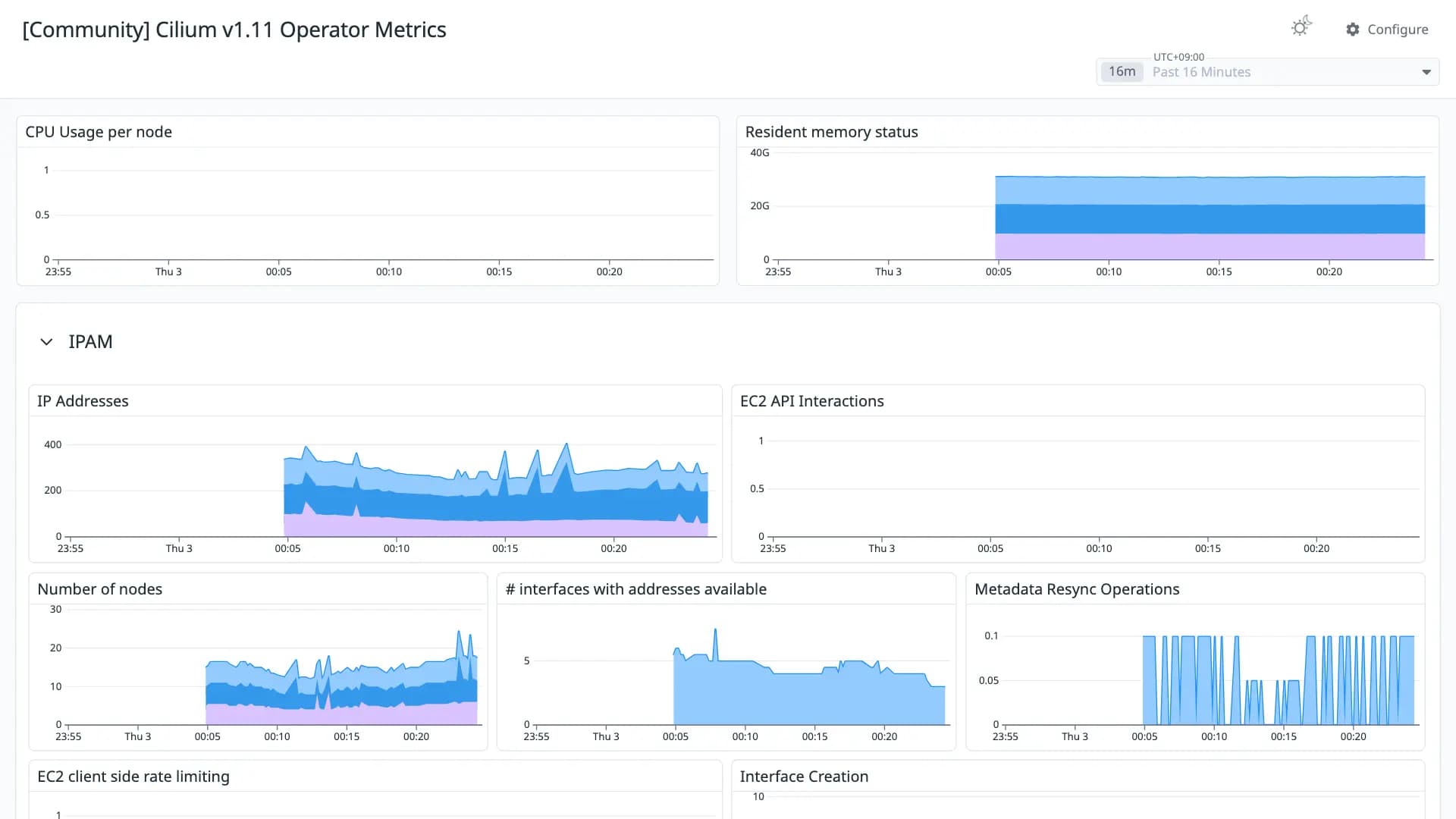Click the Metadata Resync Operations graph
The width and height of the screenshot is (1456, 819).
click(x=1279, y=680)
